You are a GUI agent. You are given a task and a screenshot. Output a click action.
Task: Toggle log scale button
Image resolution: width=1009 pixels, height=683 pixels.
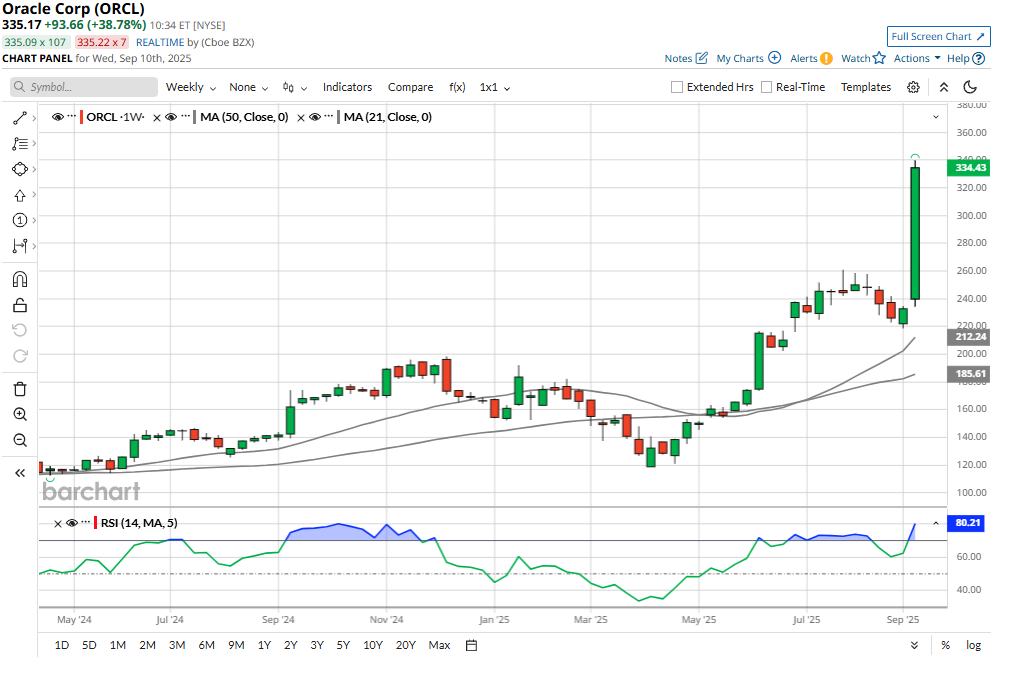tap(973, 645)
